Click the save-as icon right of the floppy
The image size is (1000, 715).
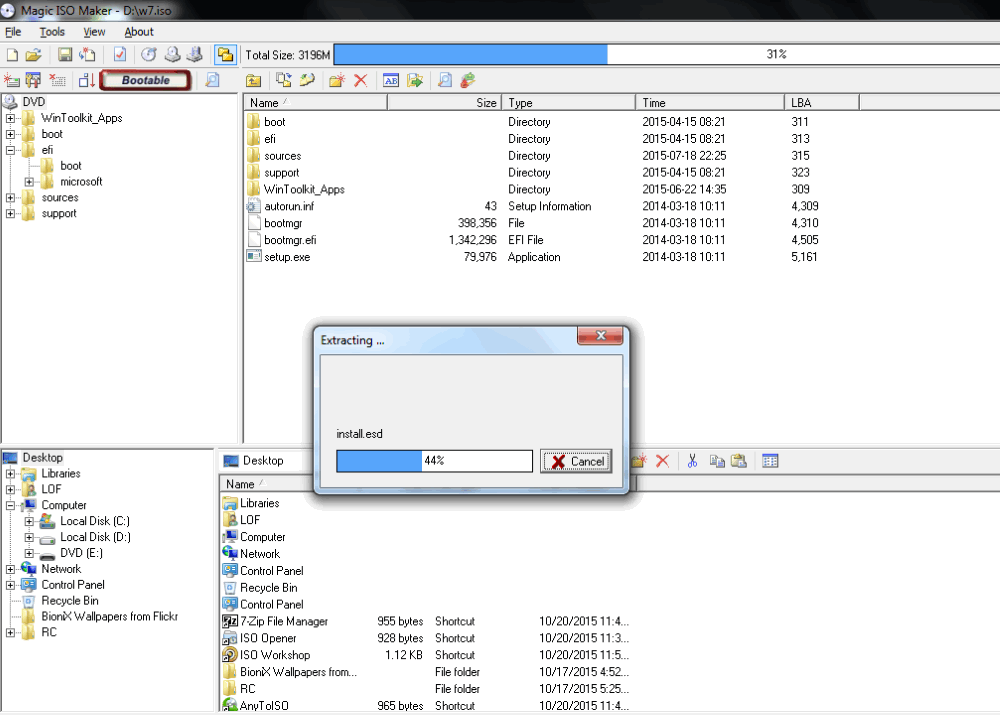pos(87,55)
